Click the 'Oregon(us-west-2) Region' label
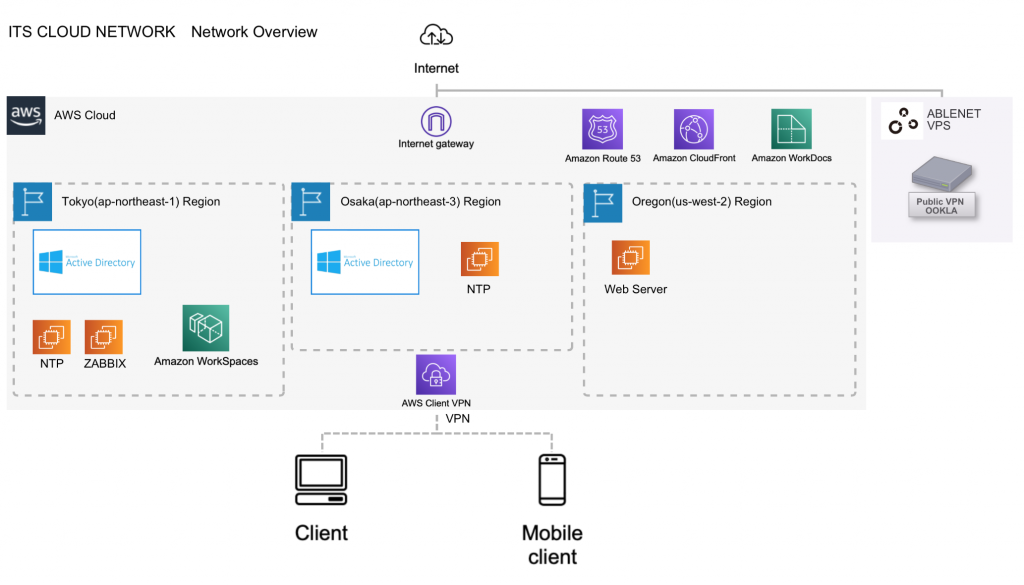This screenshot has width=1024, height=585. click(x=701, y=202)
